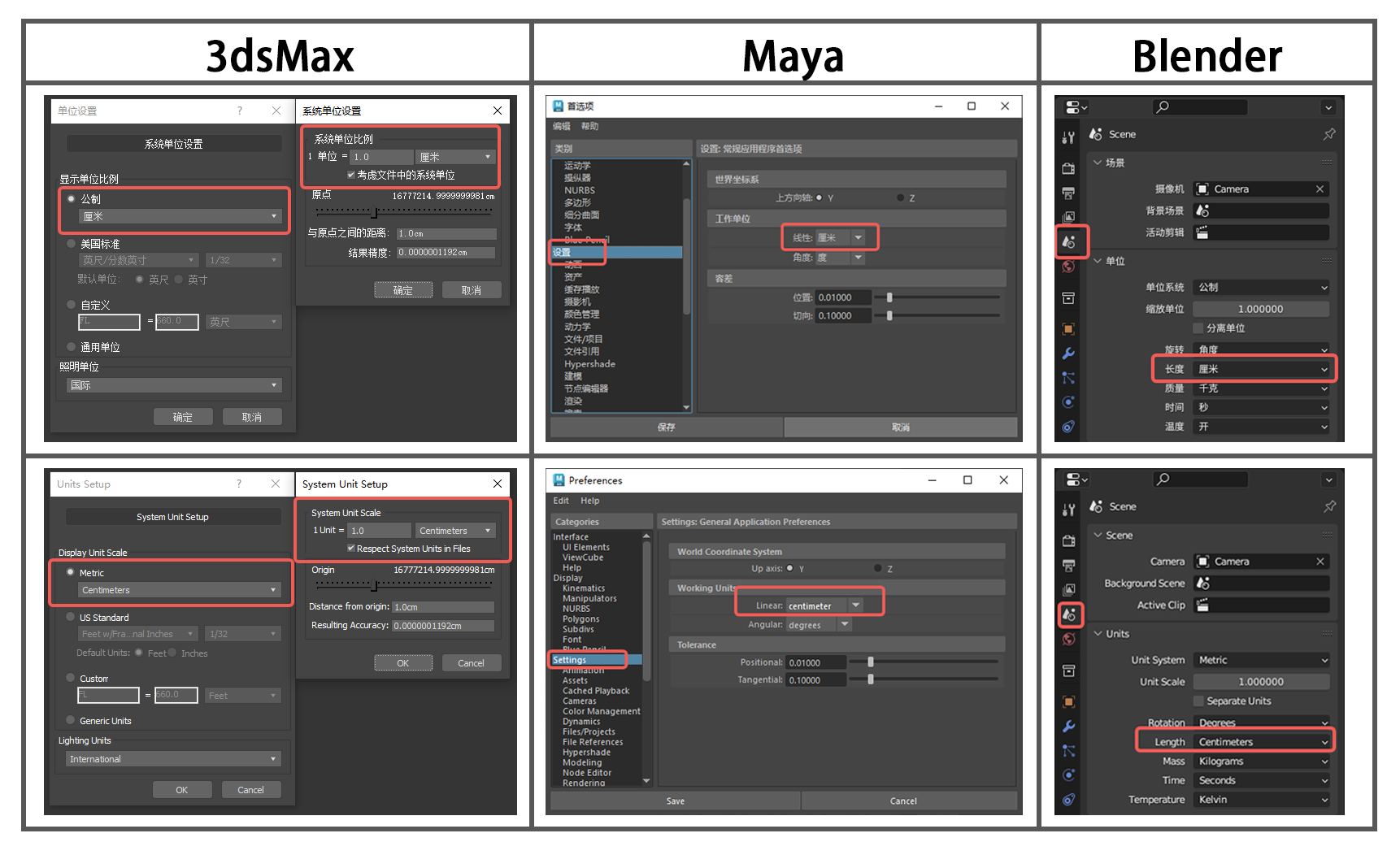The image size is (1400, 855).
Task: Open Centimeters dropdown in System Unit Setup
Action: click(x=455, y=531)
